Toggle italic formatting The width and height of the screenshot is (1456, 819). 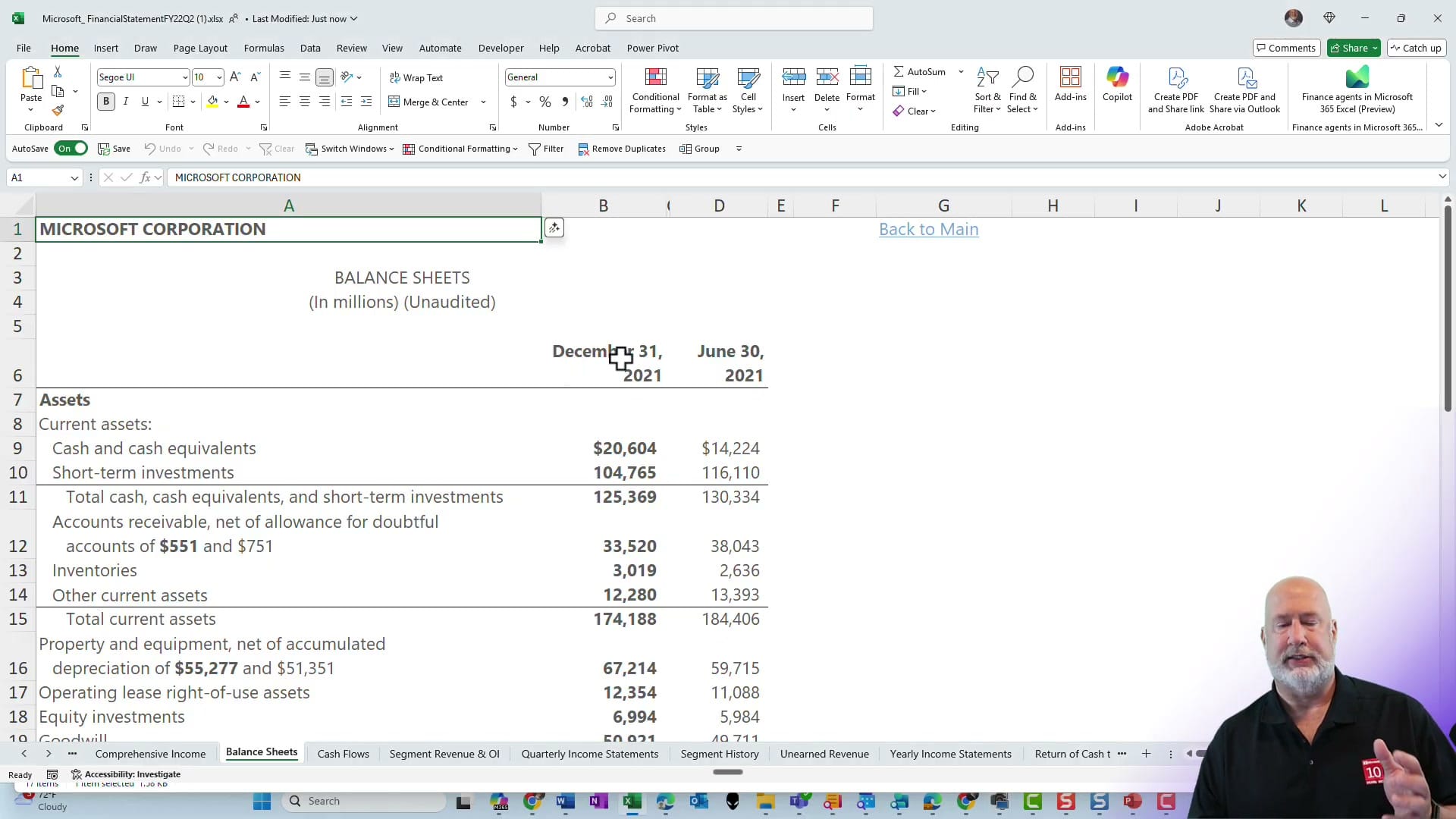pyautogui.click(x=126, y=101)
